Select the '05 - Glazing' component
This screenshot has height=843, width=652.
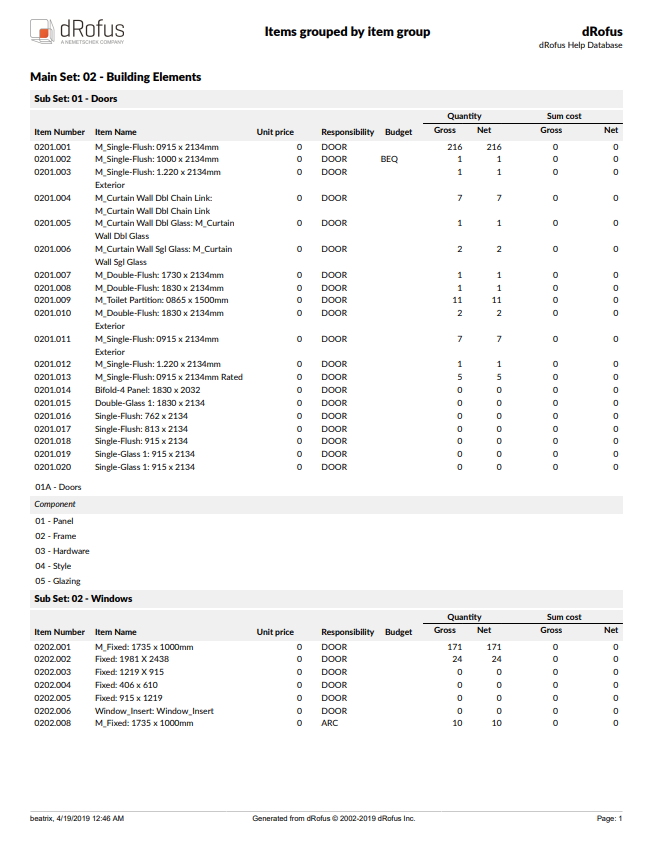pos(58,581)
